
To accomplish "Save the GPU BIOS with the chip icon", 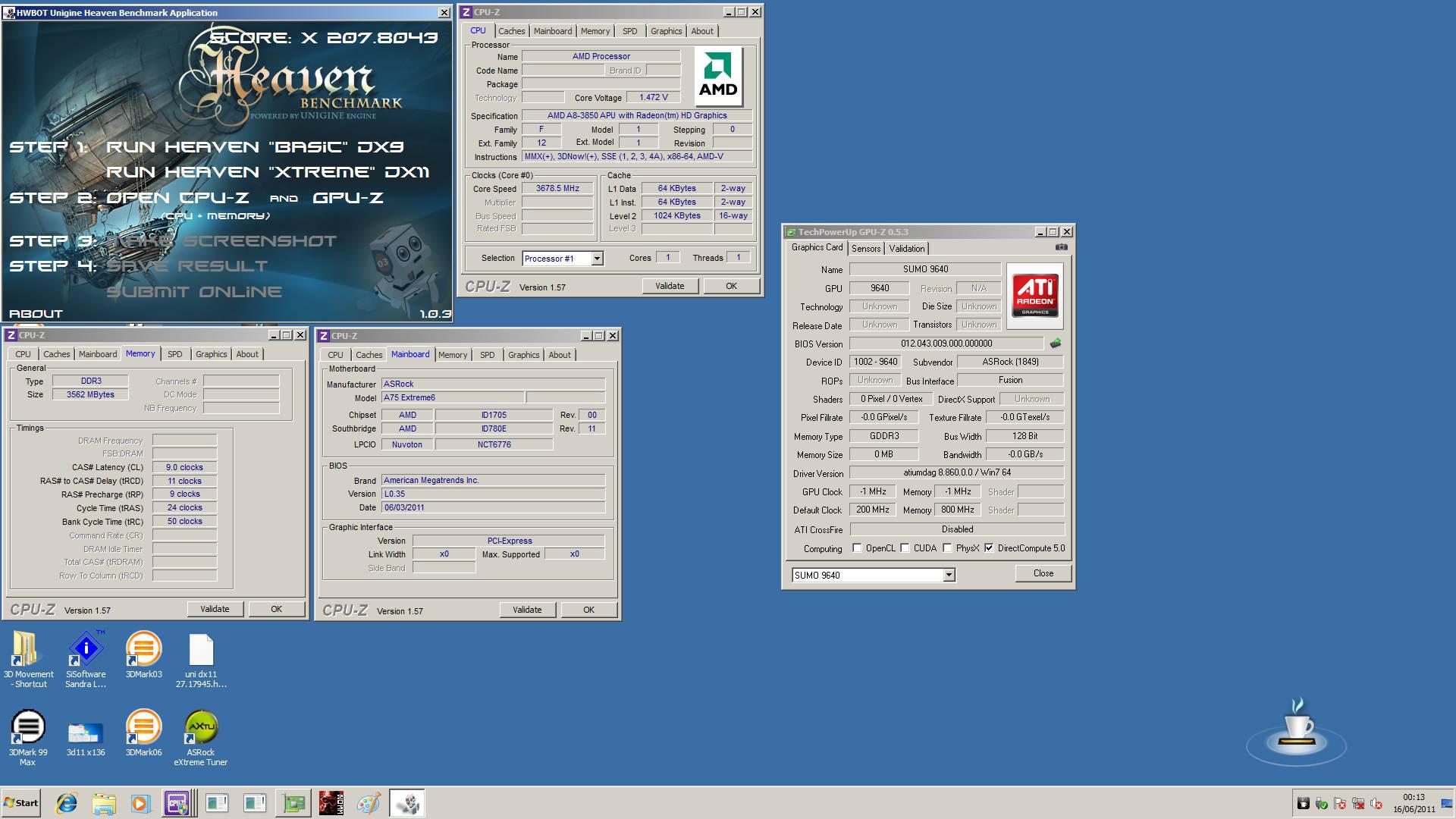I will 1055,344.
